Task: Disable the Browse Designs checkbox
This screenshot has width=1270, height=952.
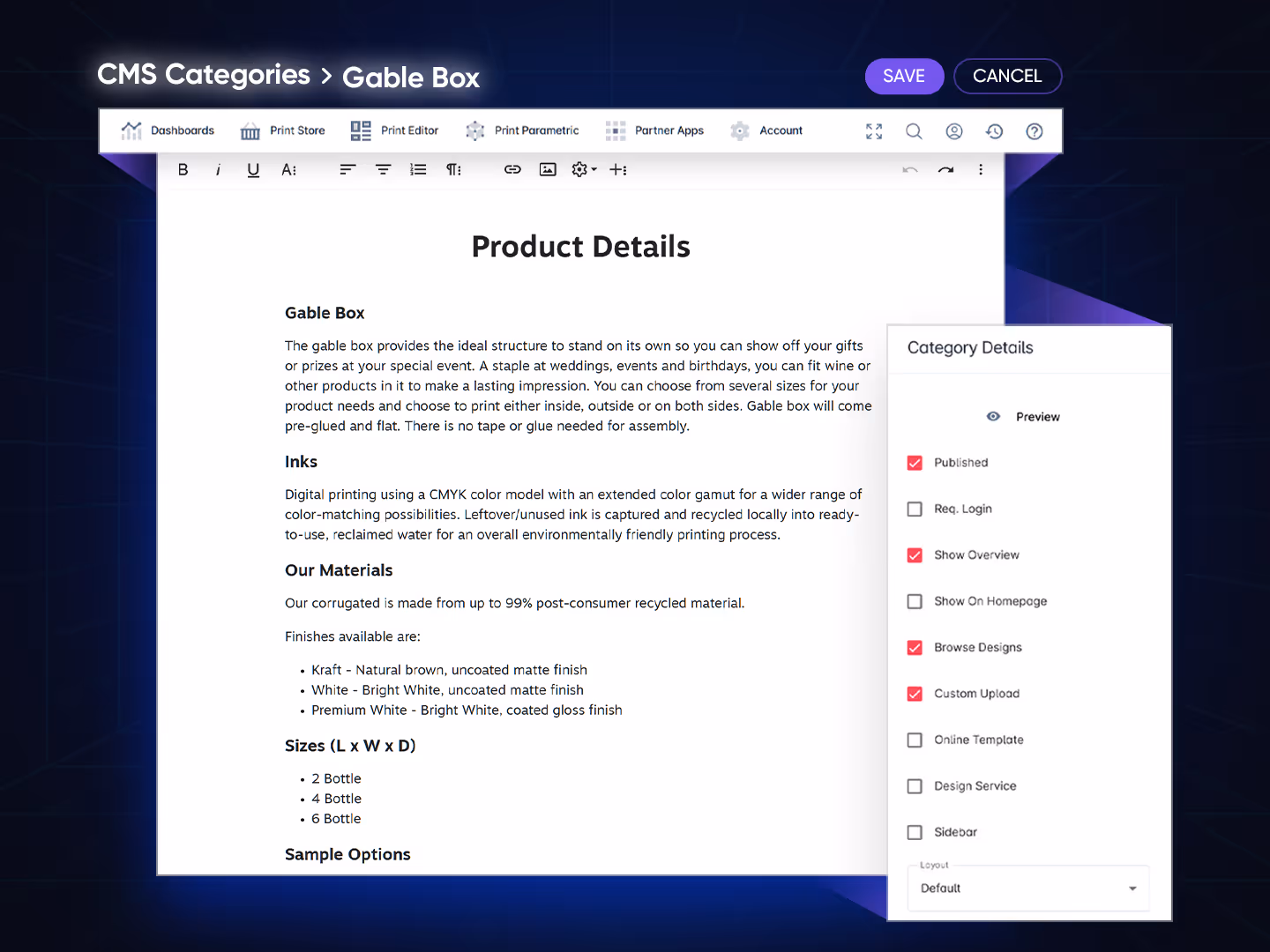Action: click(x=915, y=648)
